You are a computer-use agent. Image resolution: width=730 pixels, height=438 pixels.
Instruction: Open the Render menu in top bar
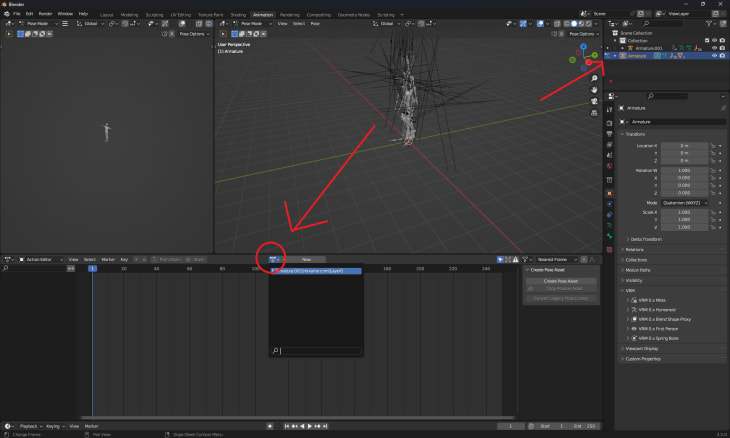point(45,14)
